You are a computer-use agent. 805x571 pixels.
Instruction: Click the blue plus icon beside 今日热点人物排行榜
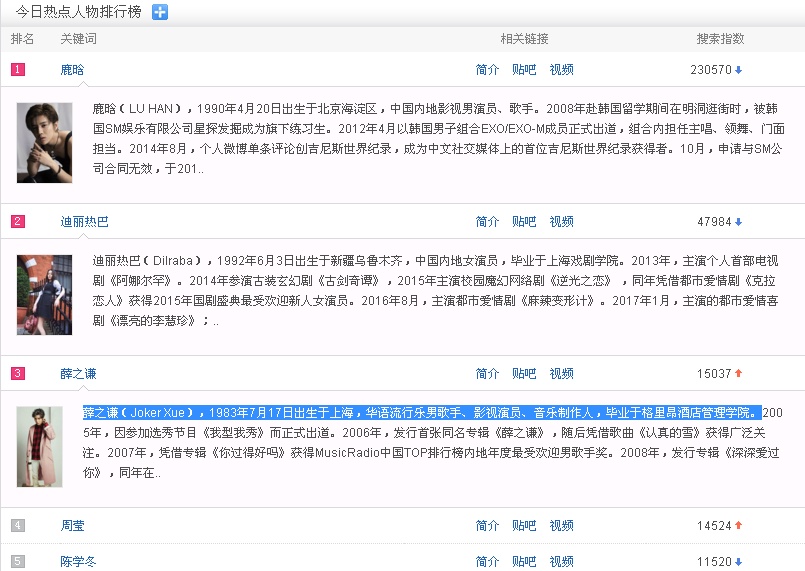160,12
